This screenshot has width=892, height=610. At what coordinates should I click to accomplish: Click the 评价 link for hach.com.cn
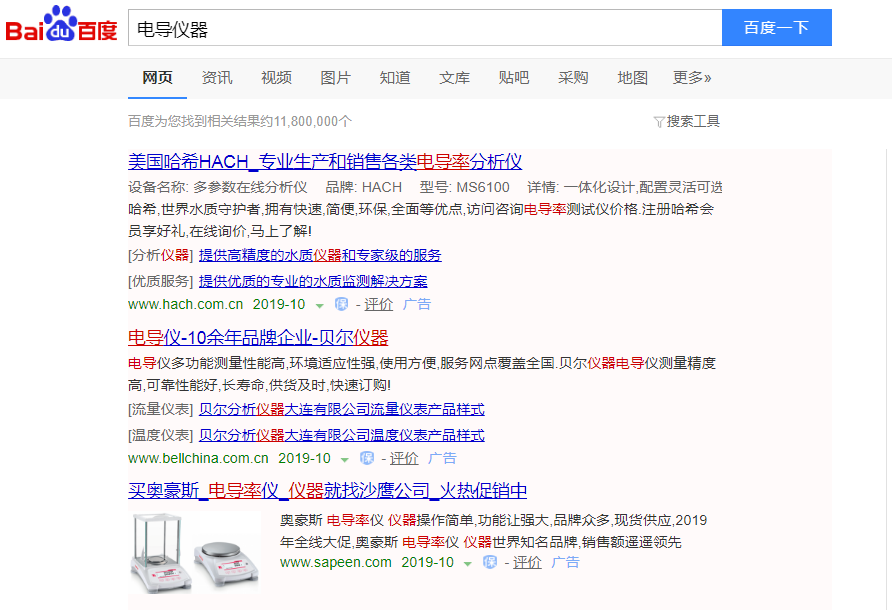click(378, 304)
